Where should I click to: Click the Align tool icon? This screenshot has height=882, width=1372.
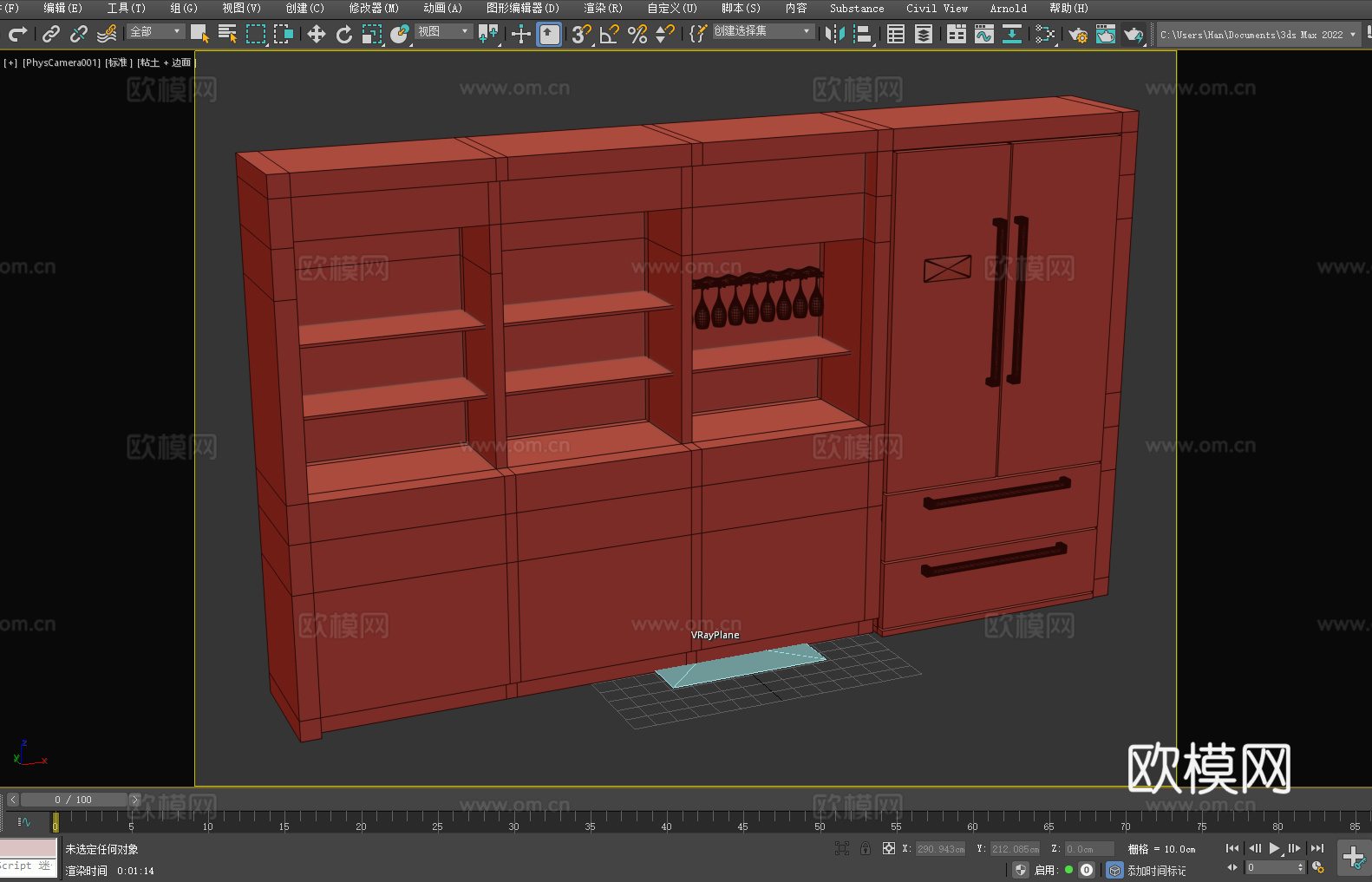[863, 35]
